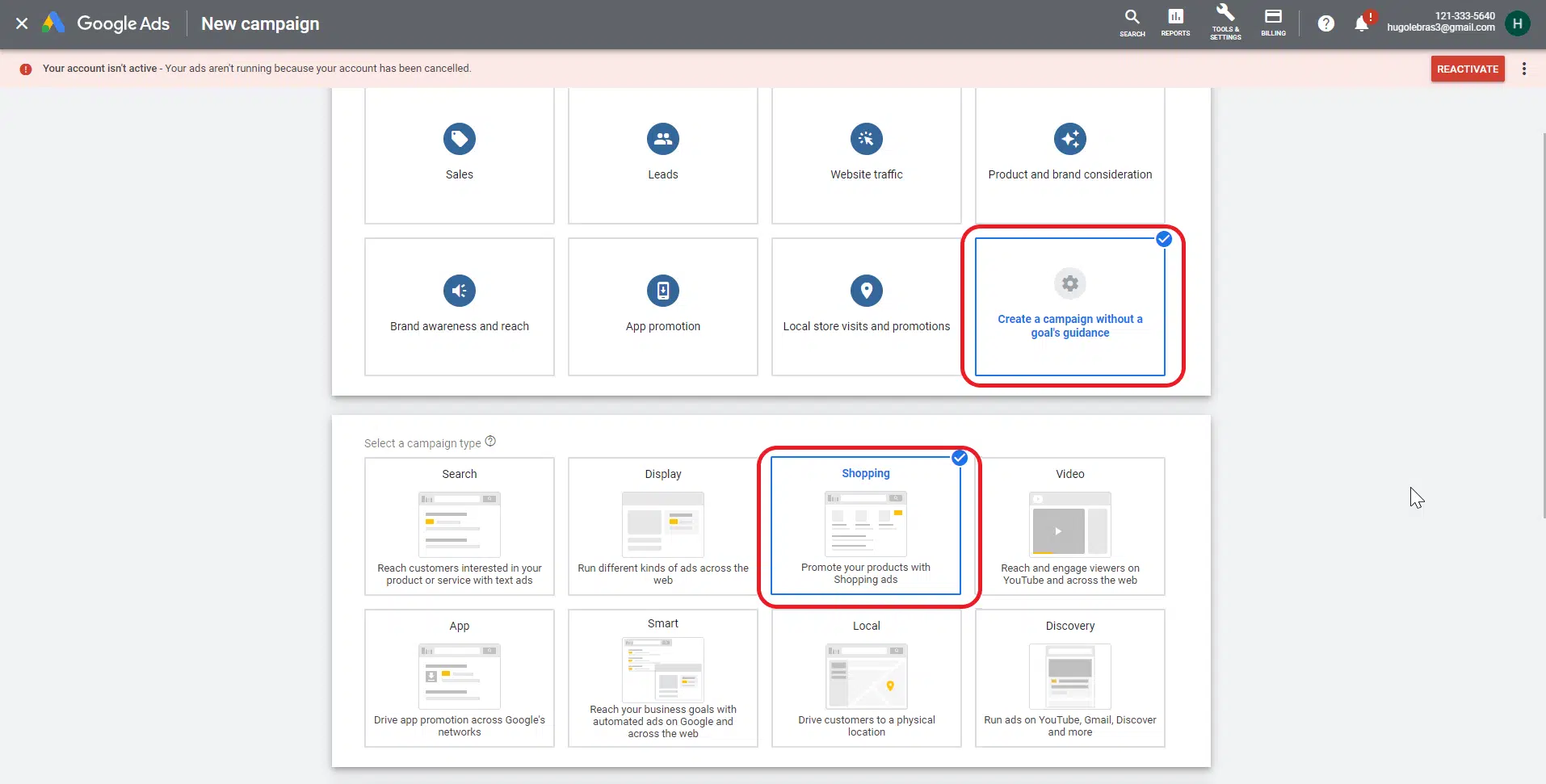Screen dimensions: 1546x784
Task: Choose the Leads goal card
Action: pos(662,155)
